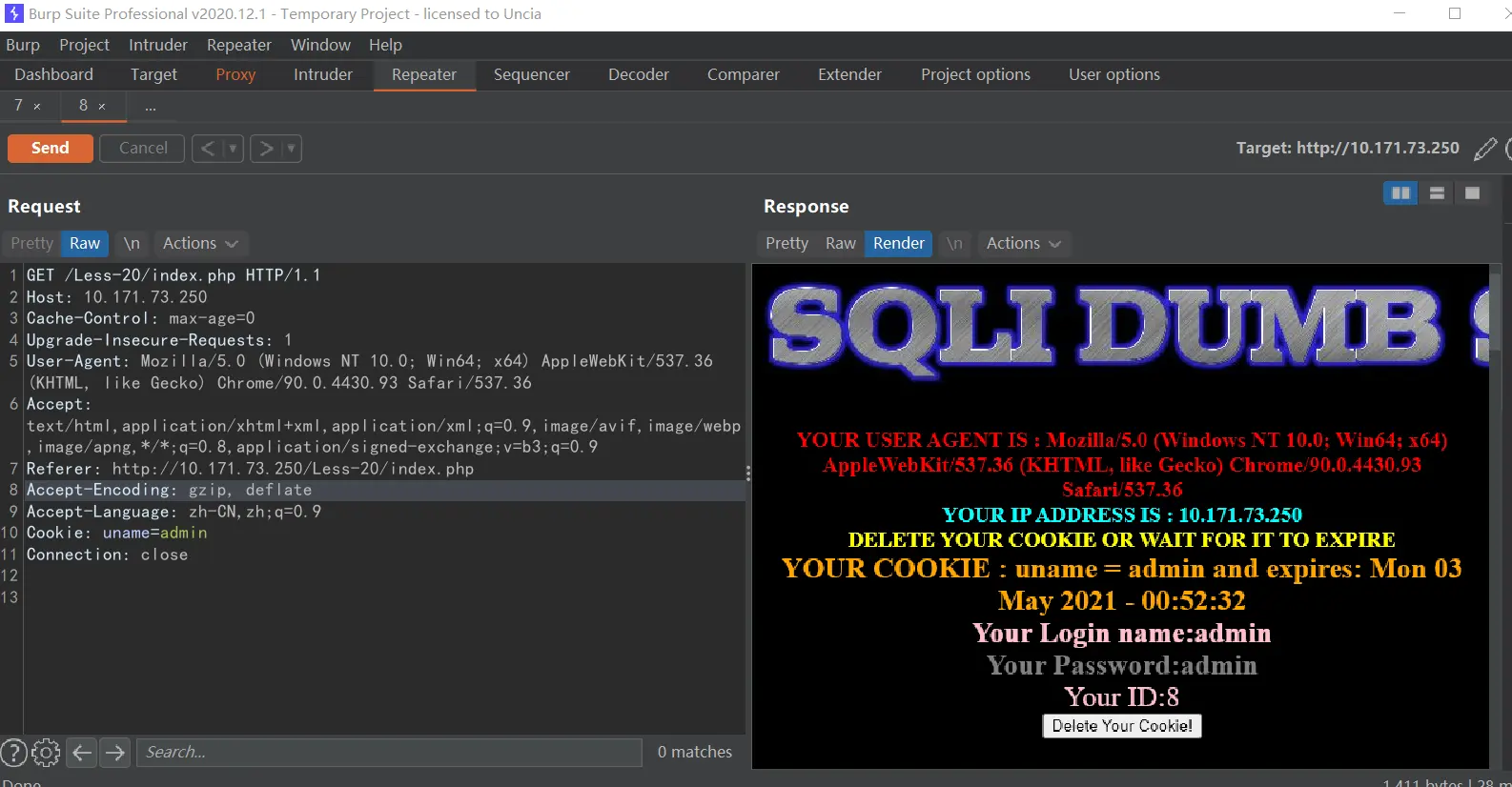Switch to combined single-pane layout view

(1472, 193)
